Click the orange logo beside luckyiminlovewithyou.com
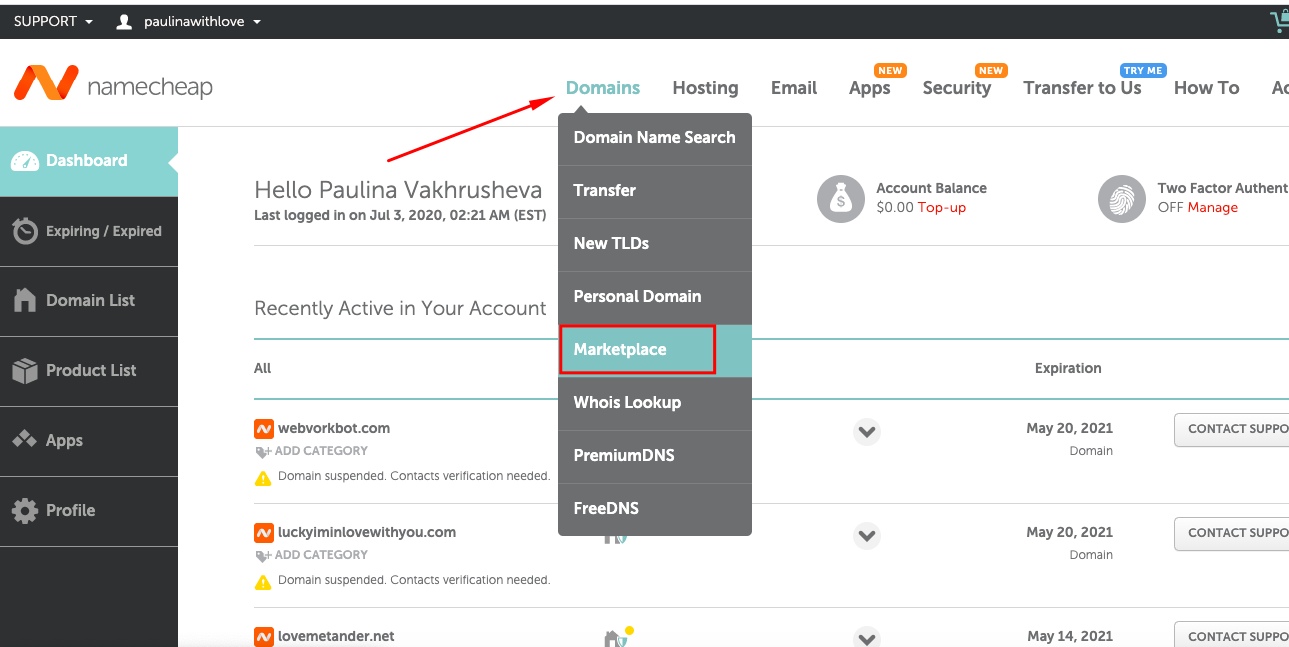This screenshot has height=647, width=1289. (x=264, y=533)
